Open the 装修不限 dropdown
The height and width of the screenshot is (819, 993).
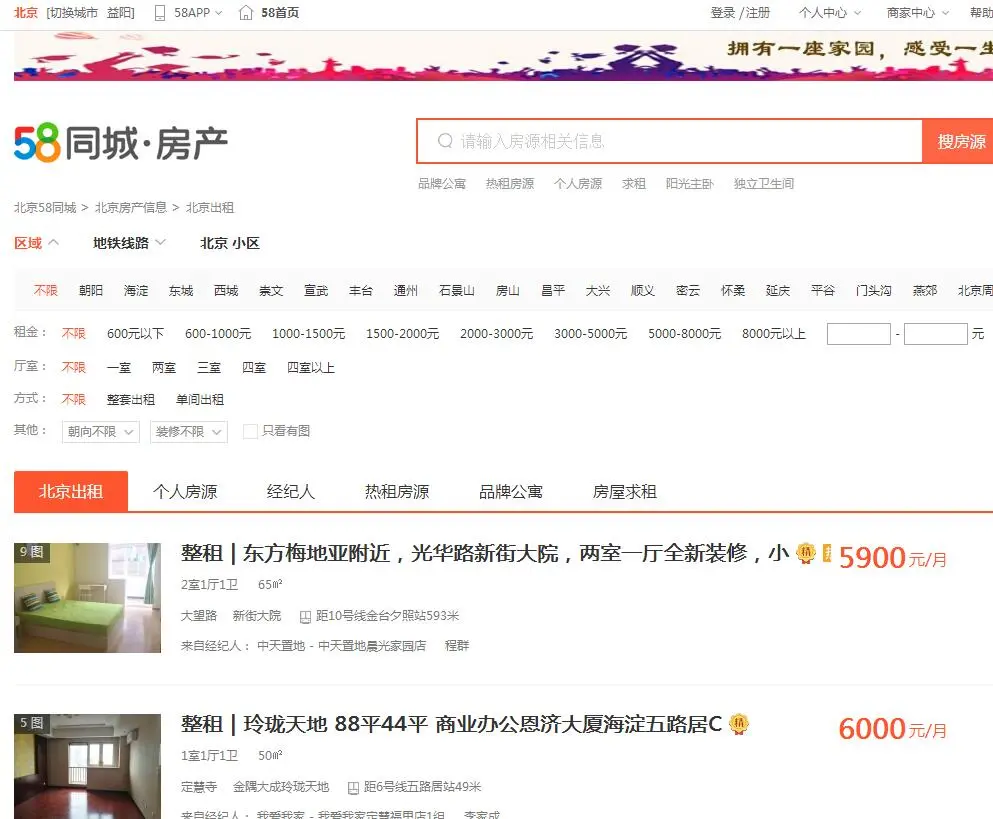coord(189,431)
